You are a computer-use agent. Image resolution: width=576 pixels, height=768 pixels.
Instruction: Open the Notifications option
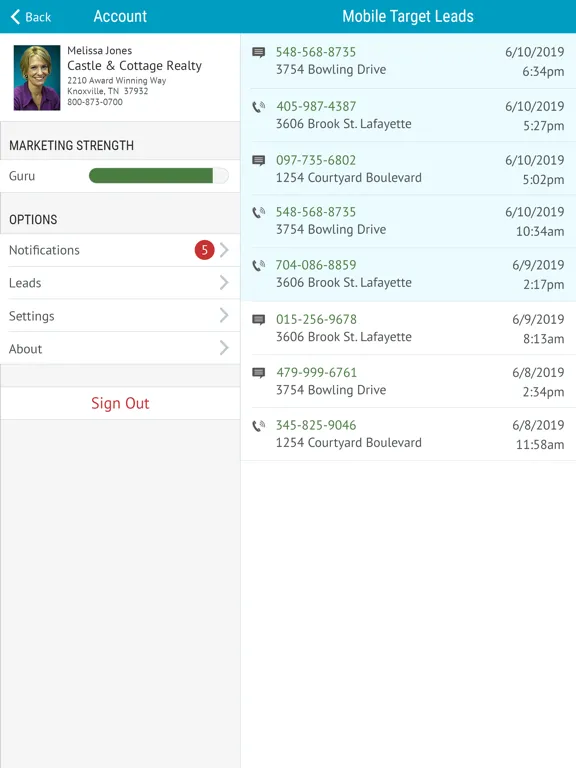click(120, 250)
